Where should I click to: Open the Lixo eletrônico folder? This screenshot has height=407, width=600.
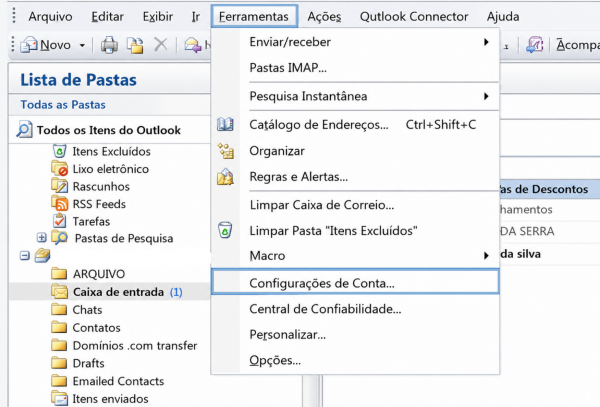[x=111, y=169]
